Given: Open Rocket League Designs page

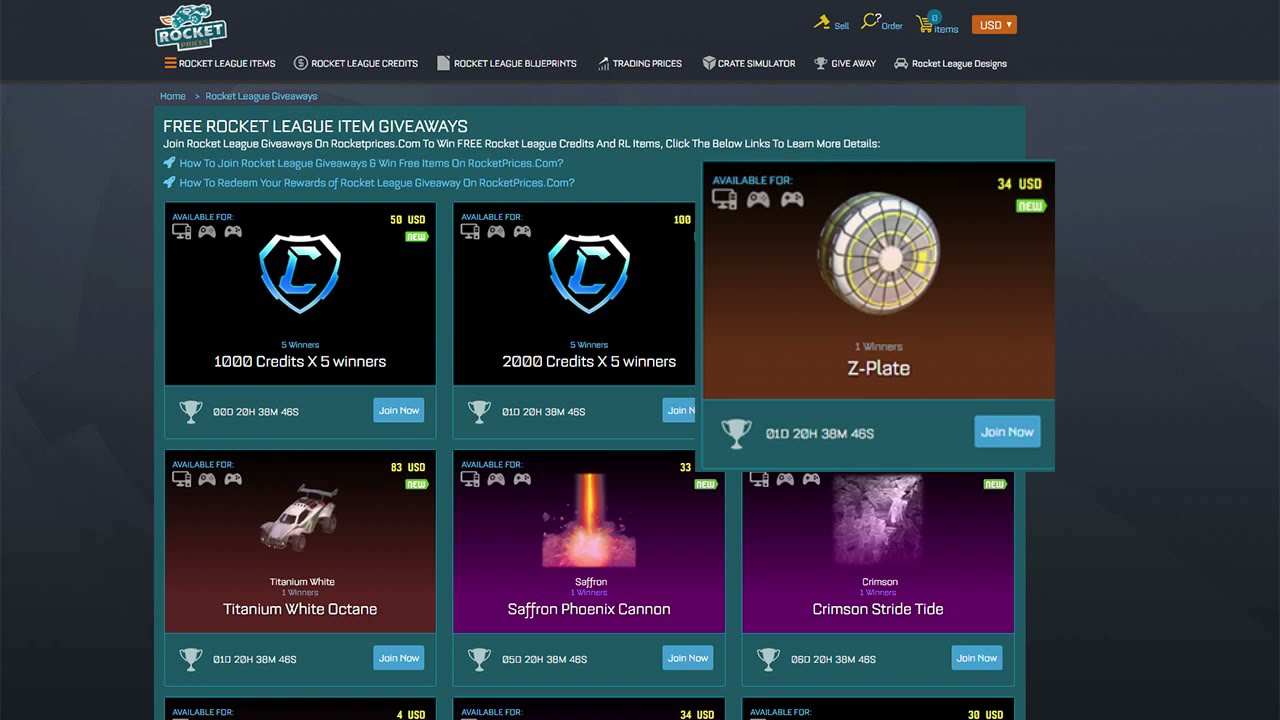Looking at the screenshot, I should point(950,63).
